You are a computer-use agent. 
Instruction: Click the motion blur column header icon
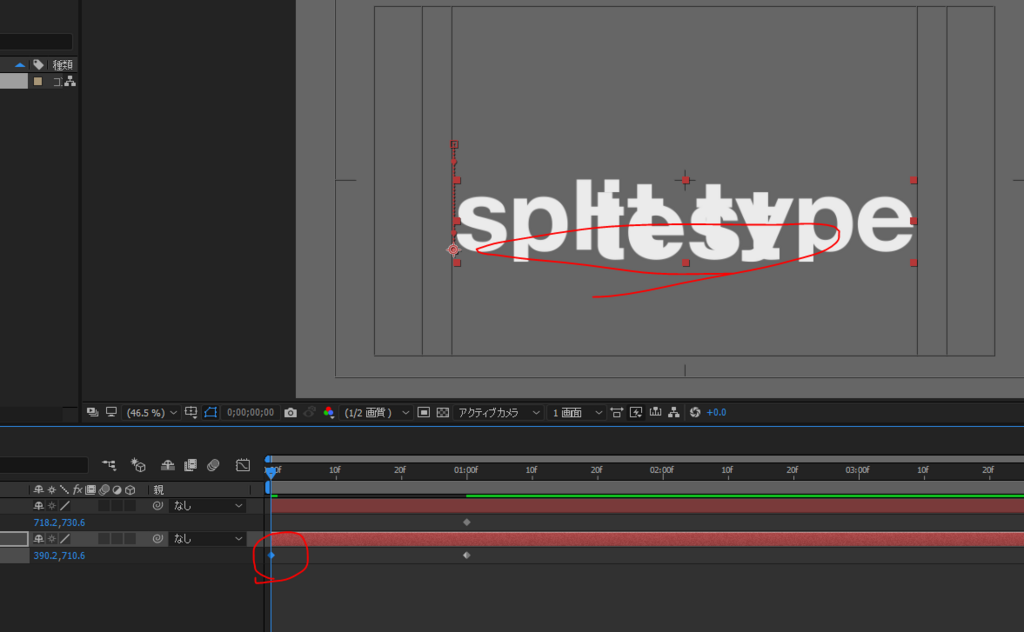pyautogui.click(x=104, y=490)
